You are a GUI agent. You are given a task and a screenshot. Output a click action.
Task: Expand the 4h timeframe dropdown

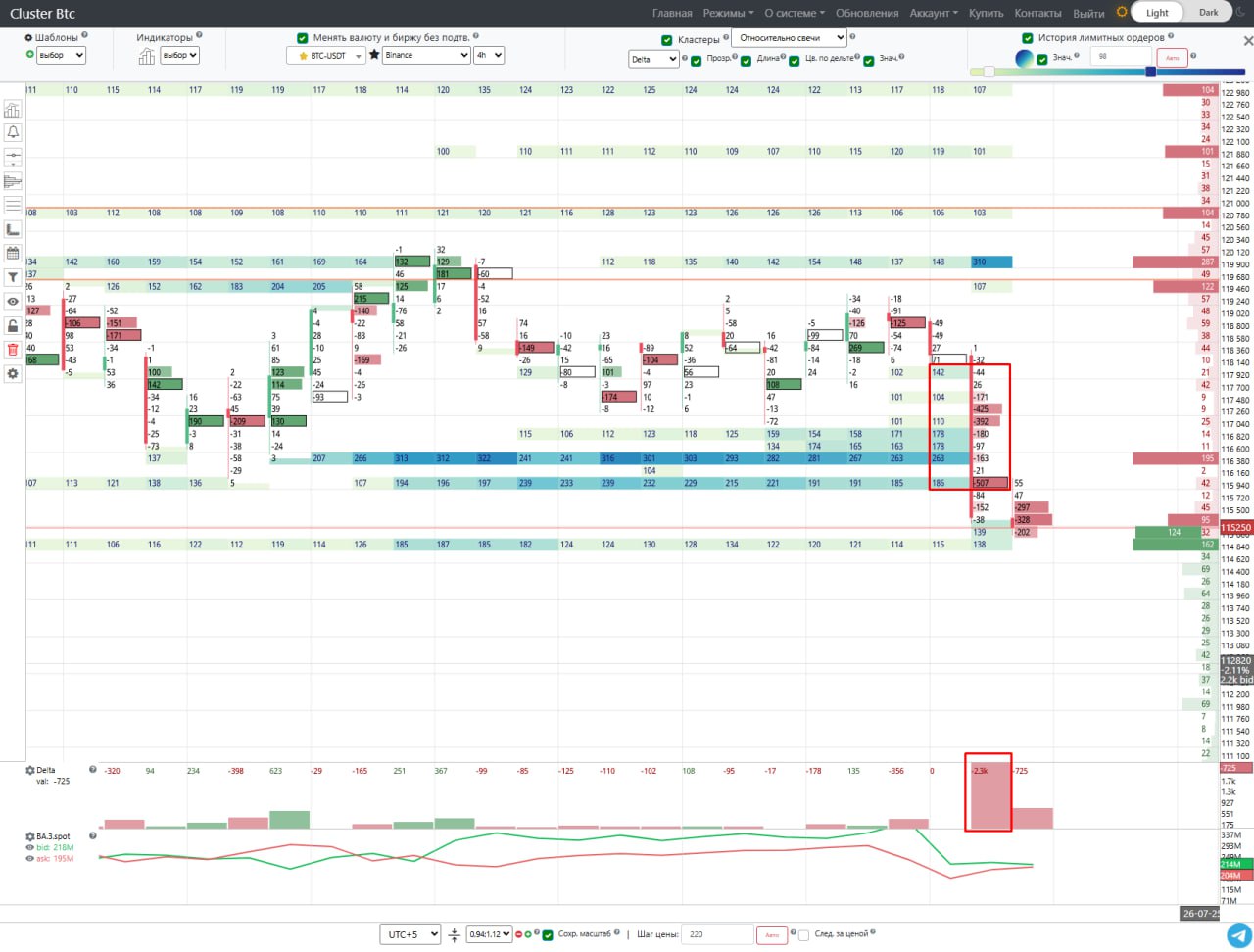489,56
